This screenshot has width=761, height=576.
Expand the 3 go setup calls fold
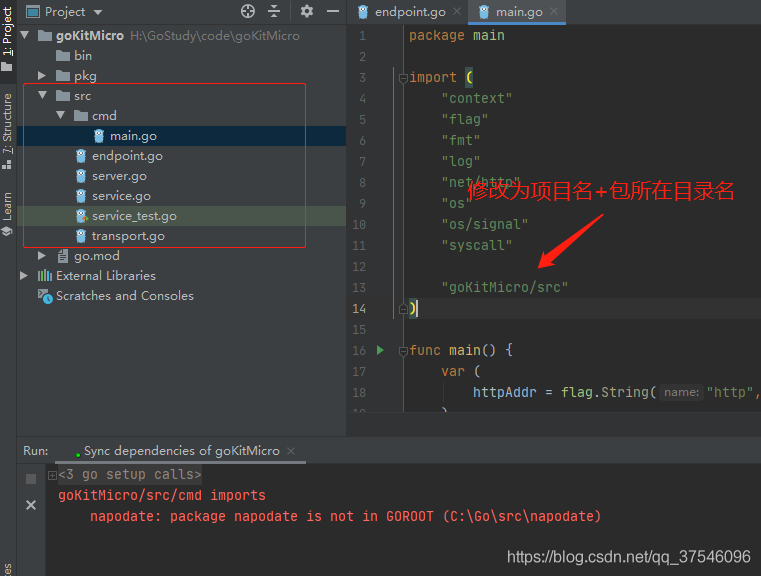(52, 475)
